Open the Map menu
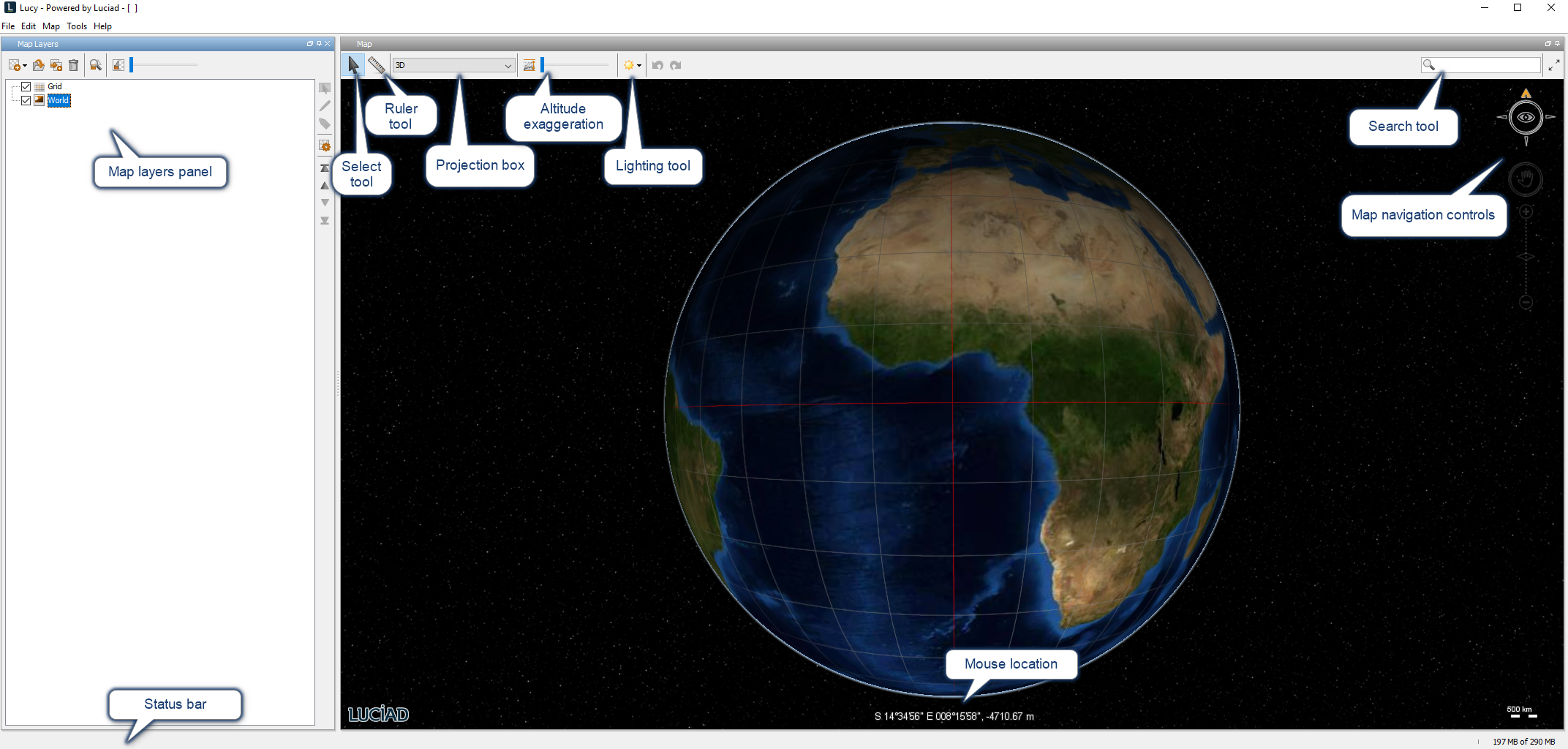This screenshot has height=749, width=1568. [51, 26]
